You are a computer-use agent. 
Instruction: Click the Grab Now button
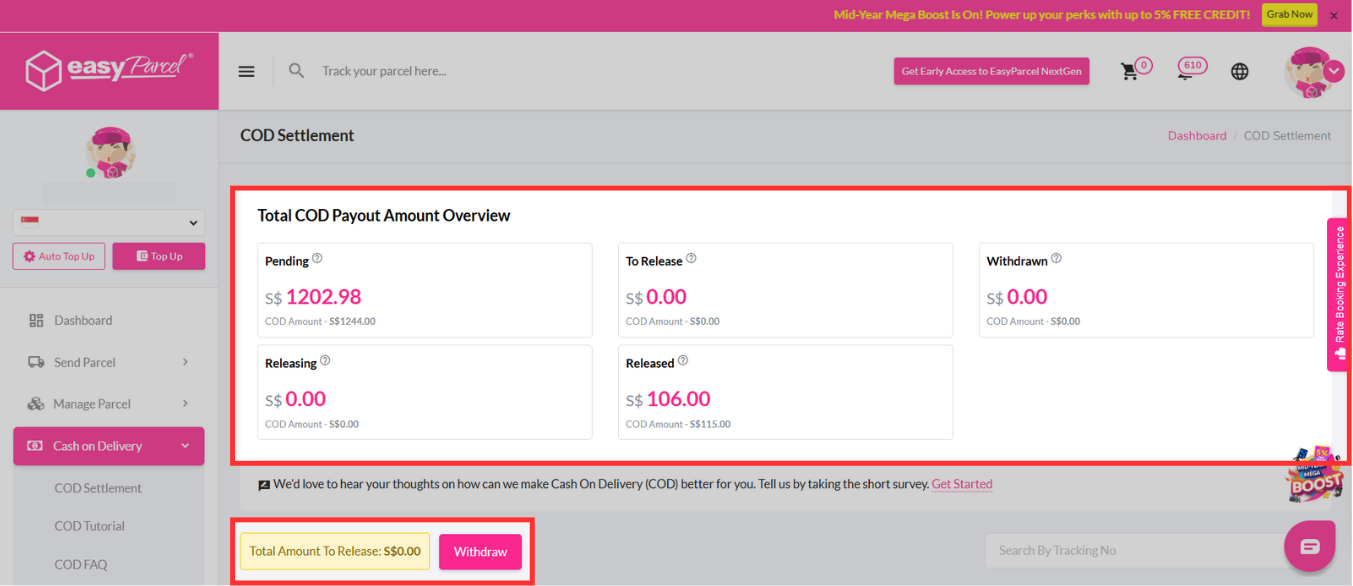pyautogui.click(x=1289, y=15)
